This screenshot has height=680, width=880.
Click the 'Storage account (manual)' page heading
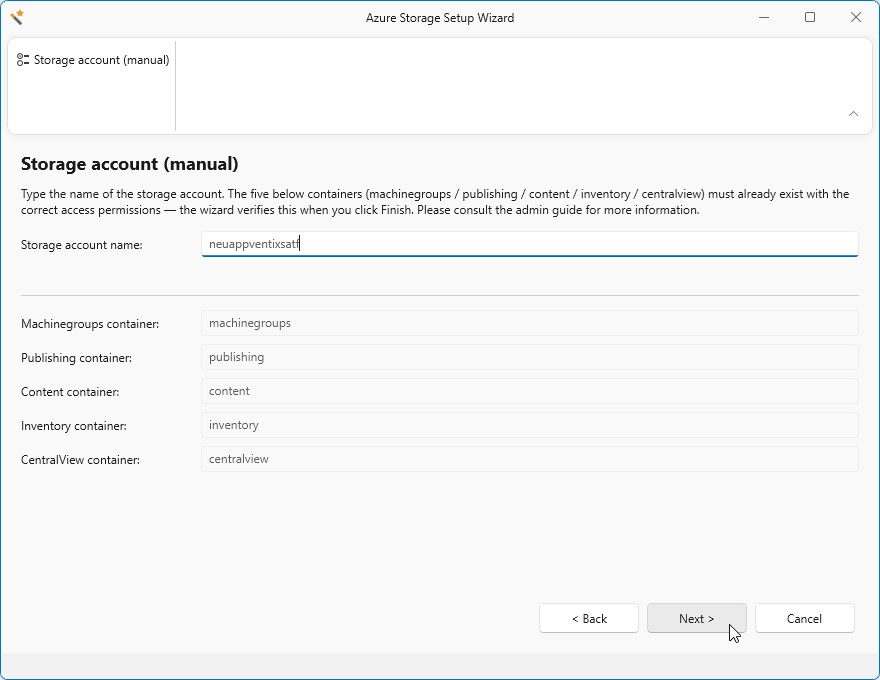[x=130, y=164]
